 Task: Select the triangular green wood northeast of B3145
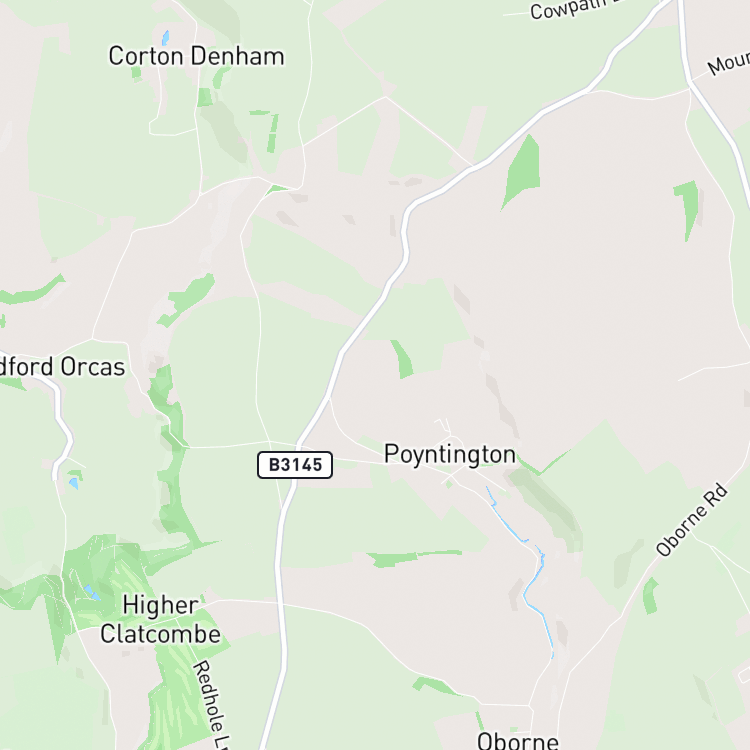click(x=522, y=171)
